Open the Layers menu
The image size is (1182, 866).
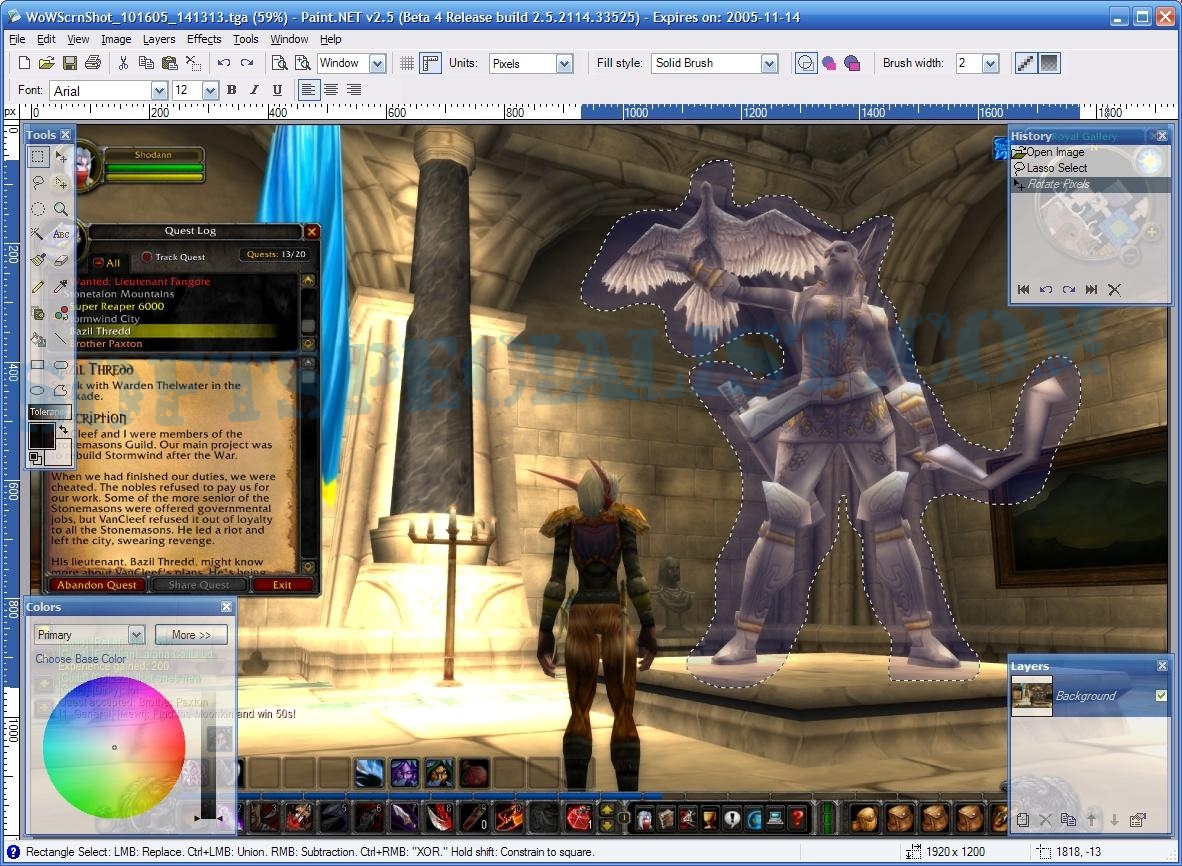coord(159,39)
